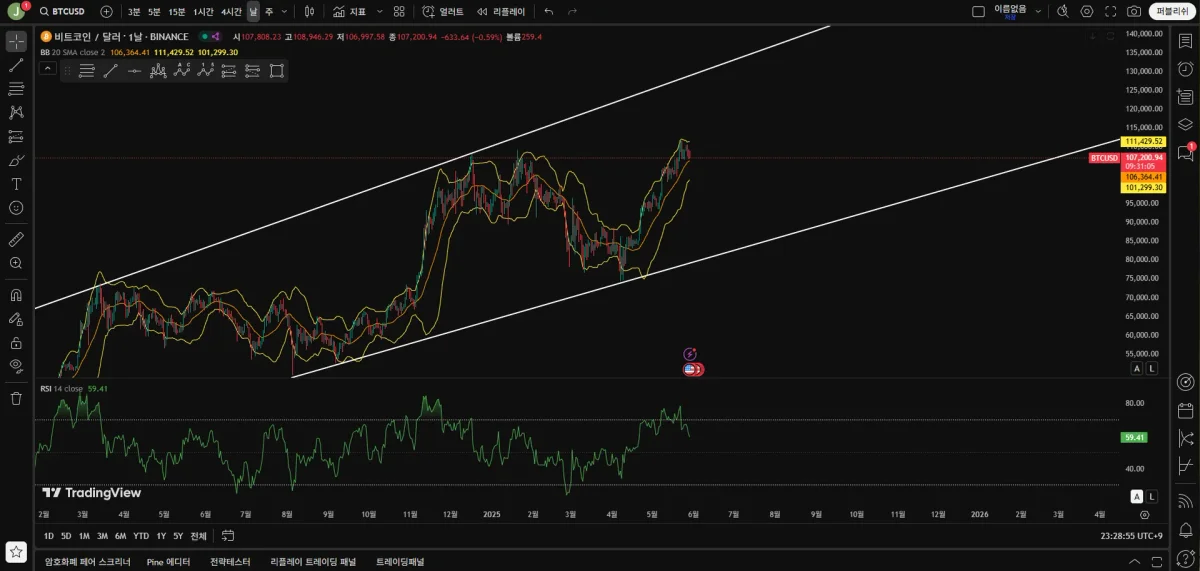Open the object tree layers panel

click(1185, 125)
